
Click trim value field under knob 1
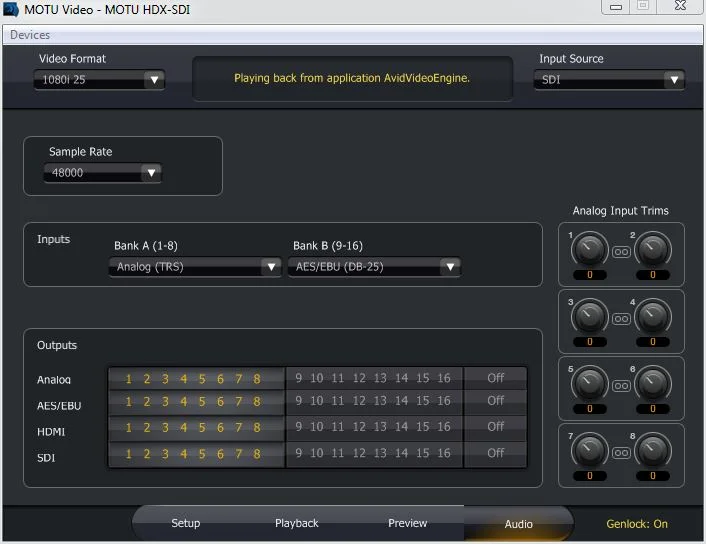(x=589, y=275)
